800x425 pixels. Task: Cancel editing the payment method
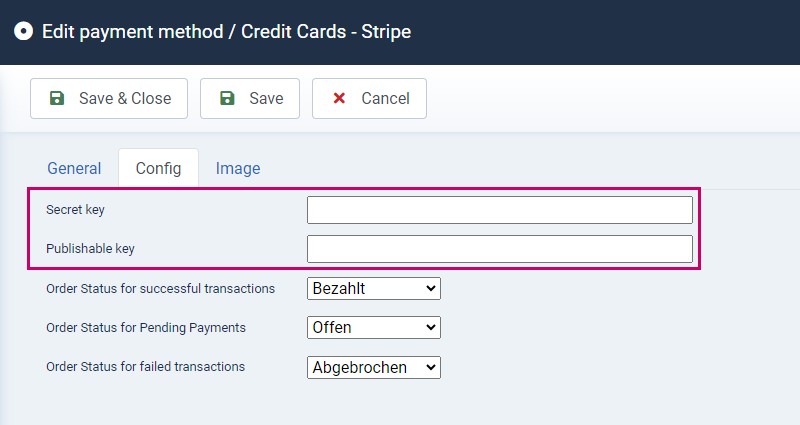[369, 98]
